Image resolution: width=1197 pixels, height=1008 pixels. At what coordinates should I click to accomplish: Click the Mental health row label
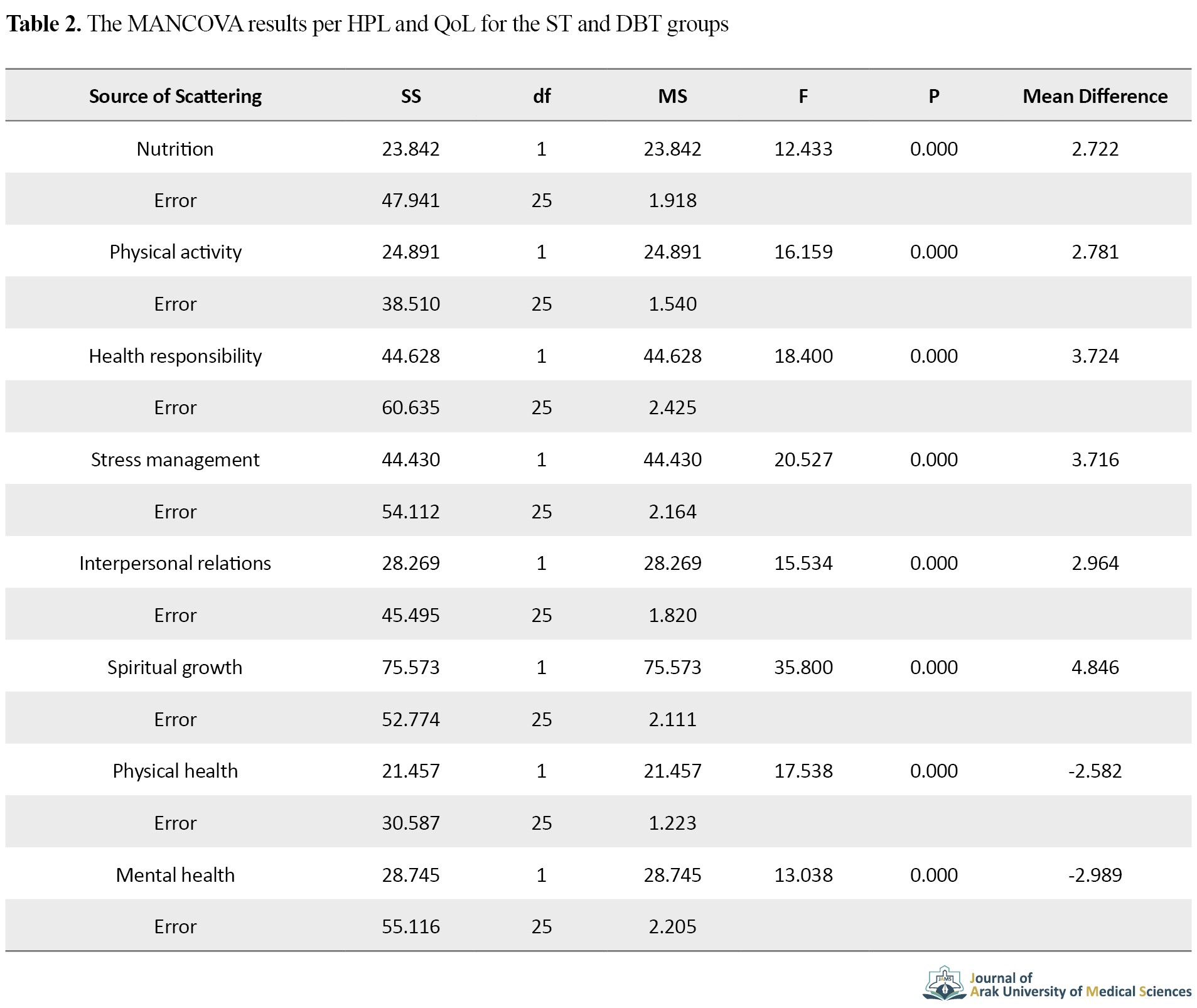(x=175, y=874)
